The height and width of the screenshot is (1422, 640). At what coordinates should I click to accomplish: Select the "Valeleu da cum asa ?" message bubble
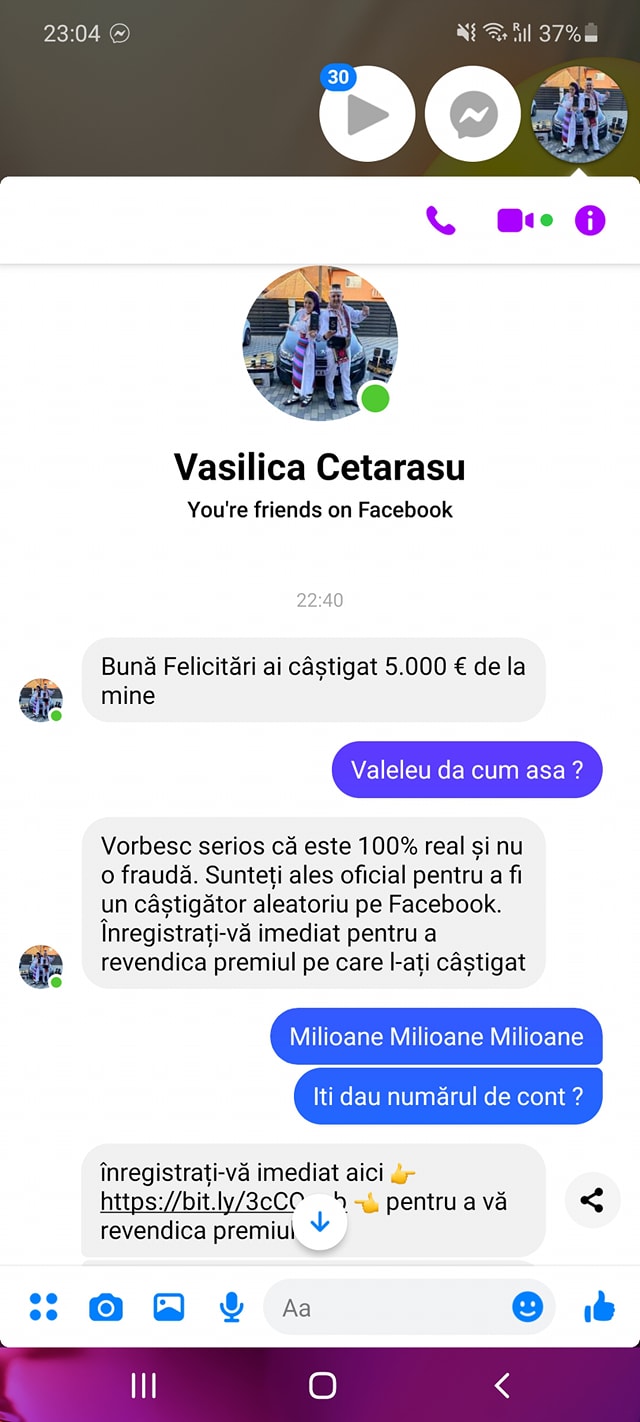[x=467, y=770]
